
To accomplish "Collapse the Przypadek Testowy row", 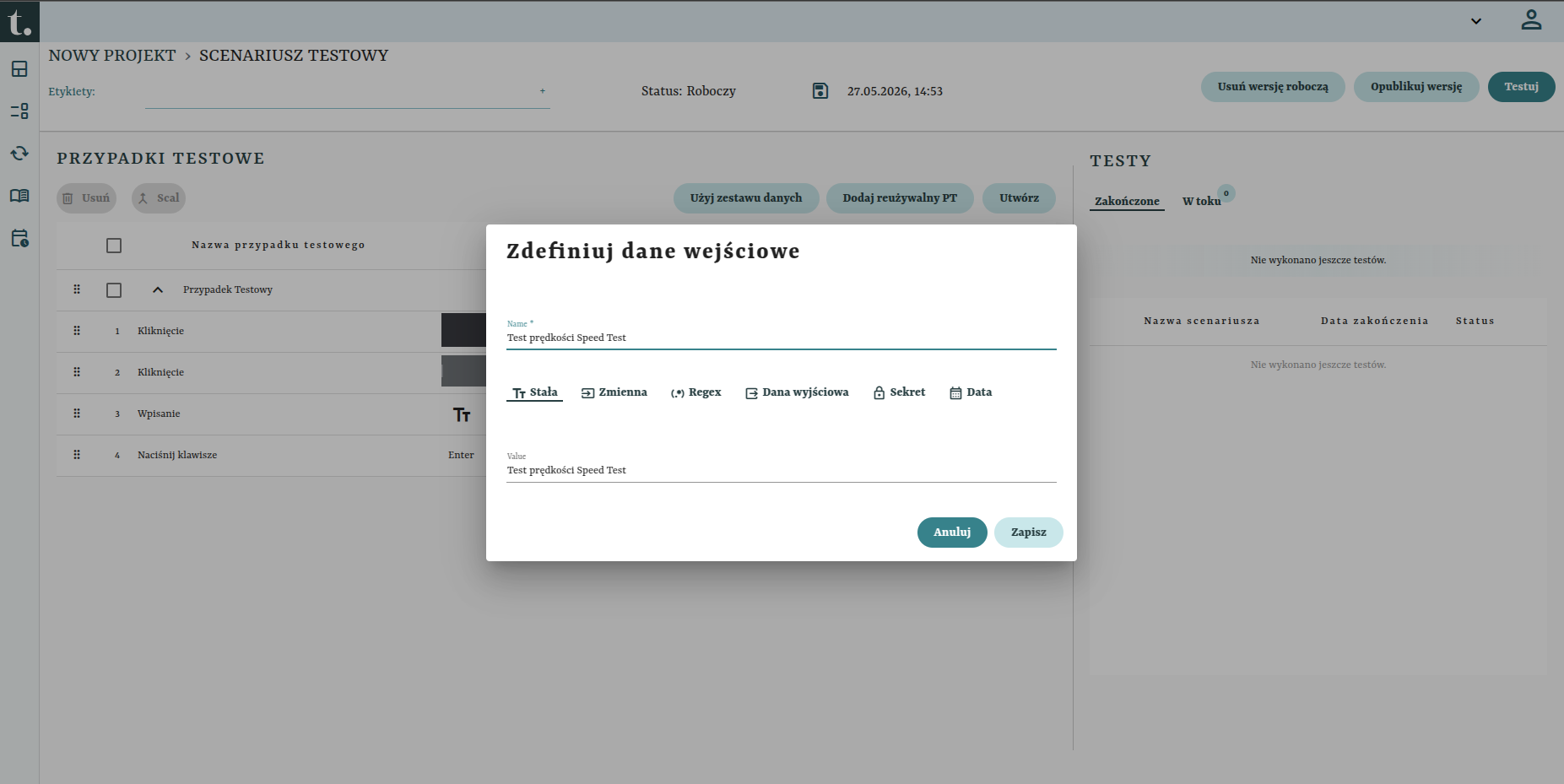I will [x=158, y=289].
